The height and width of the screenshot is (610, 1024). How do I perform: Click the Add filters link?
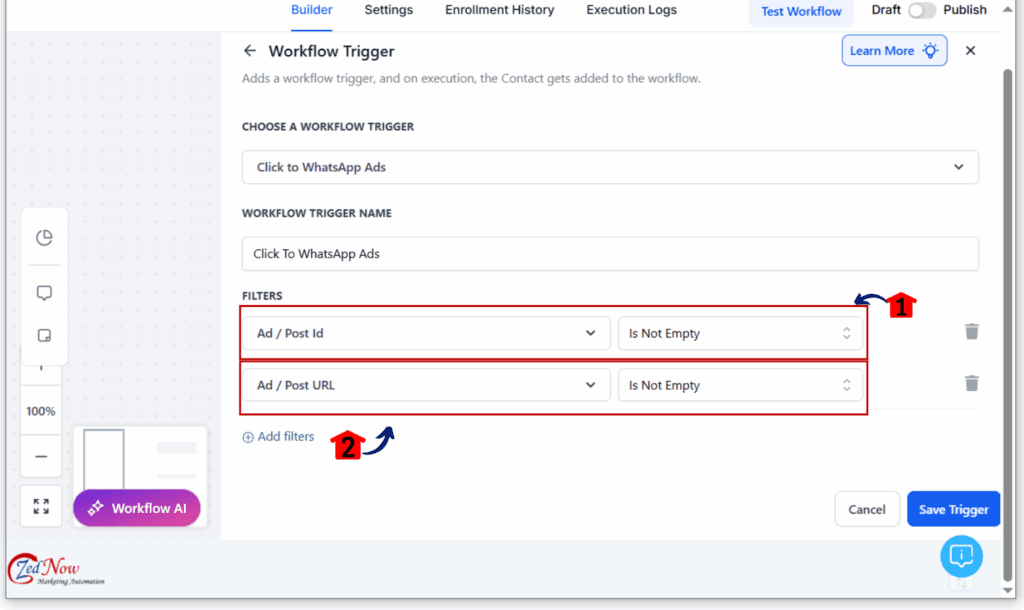pyautogui.click(x=278, y=437)
